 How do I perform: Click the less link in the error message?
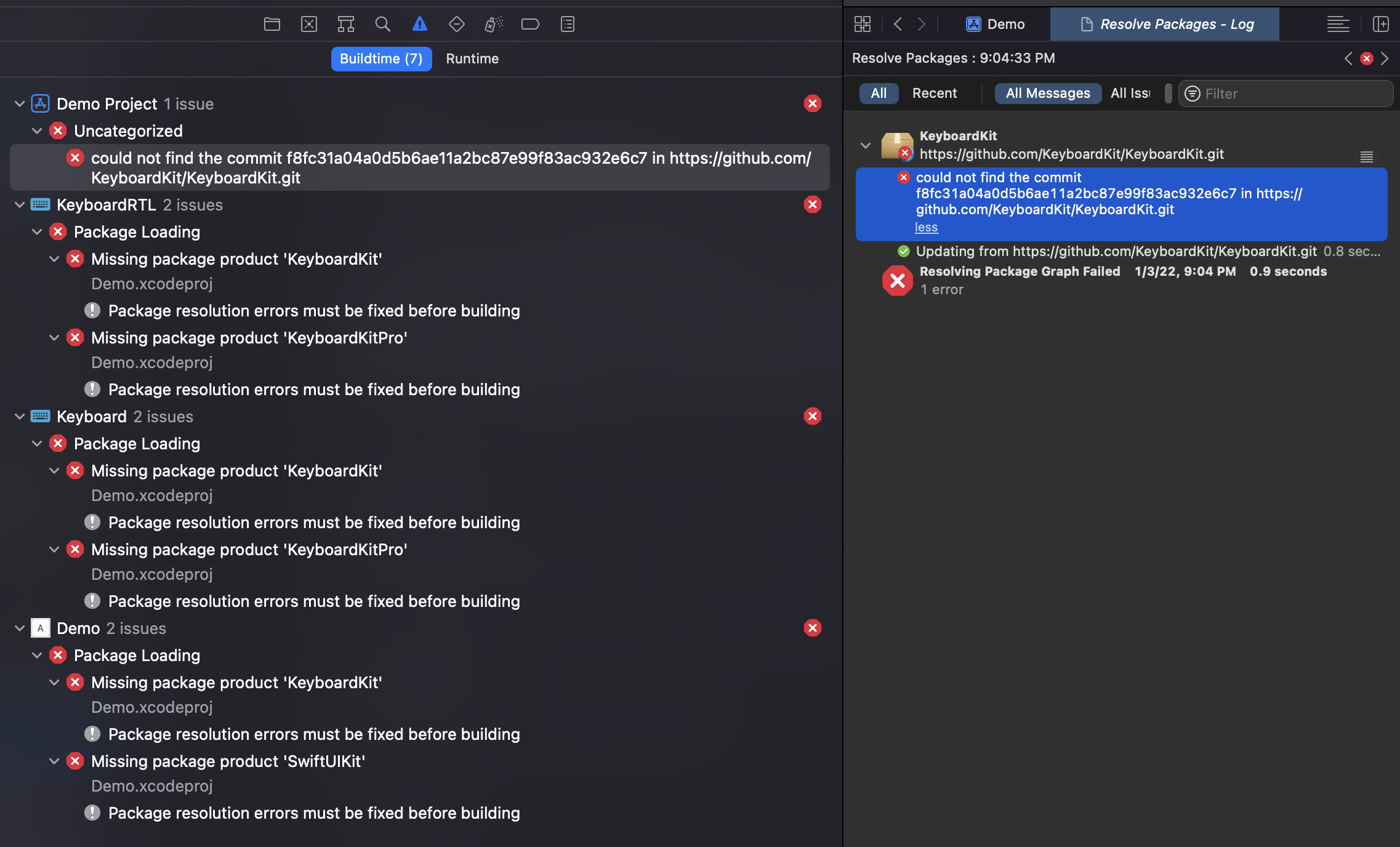coord(925,227)
